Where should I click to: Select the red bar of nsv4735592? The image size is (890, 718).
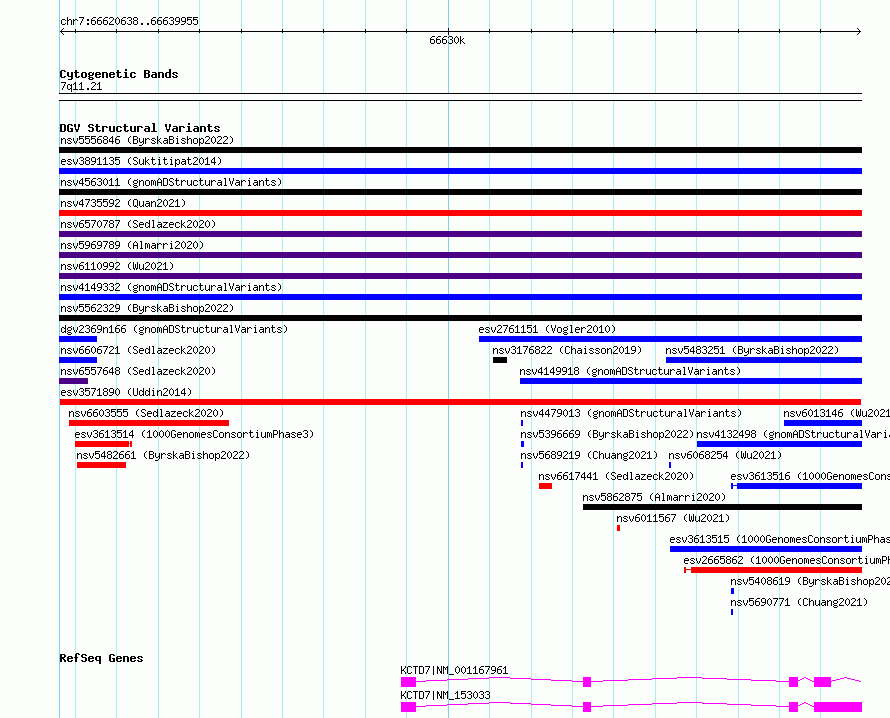[x=460, y=213]
